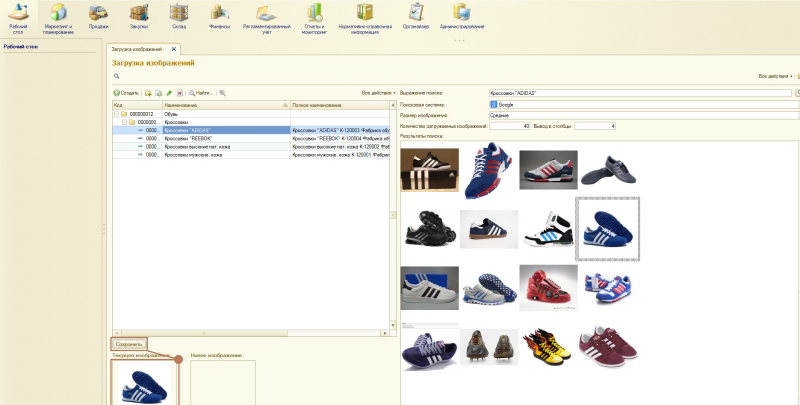
Task: Open Отчеты и мониторинг section
Action: (314, 18)
